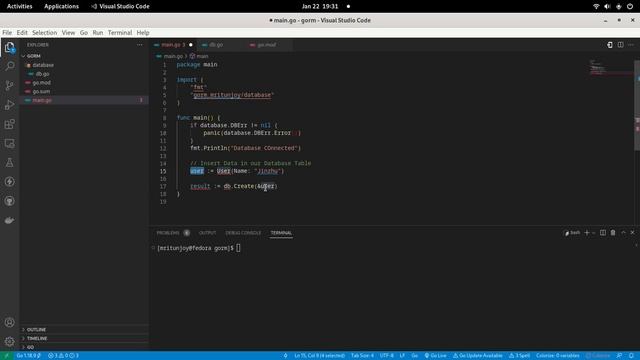640x360 pixels.
Task: Maximize the panel with up chevron
Action: tap(623, 233)
